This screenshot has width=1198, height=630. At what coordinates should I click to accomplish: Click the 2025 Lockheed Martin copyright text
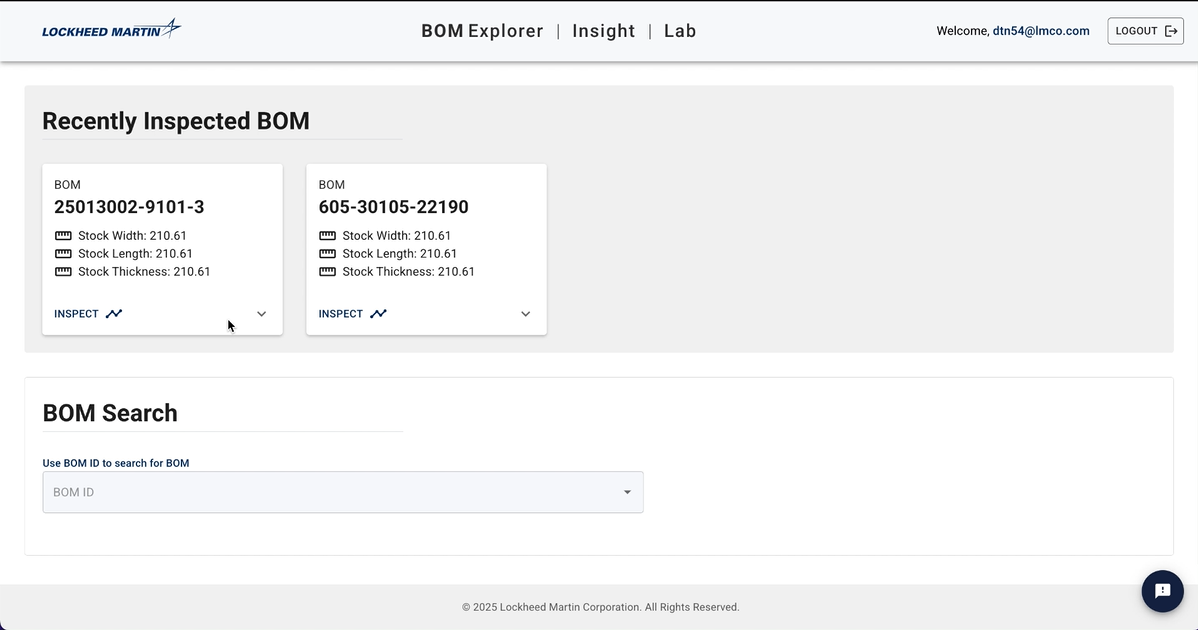coord(601,607)
